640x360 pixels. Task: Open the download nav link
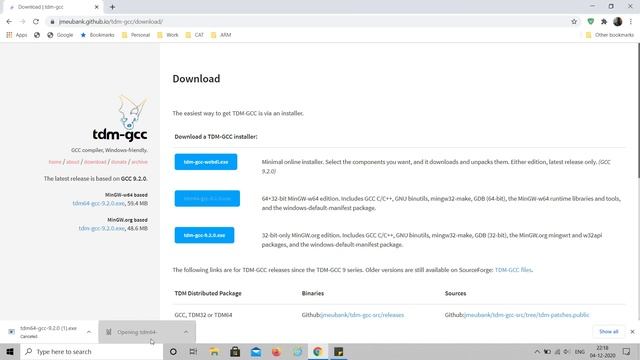[95, 162]
